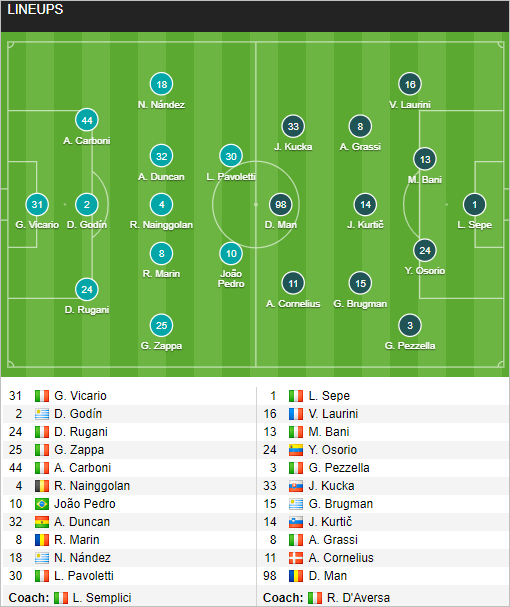The width and height of the screenshot is (510, 607).
Task: Click number 10 João Pedro circle
Action: pyautogui.click(x=231, y=254)
